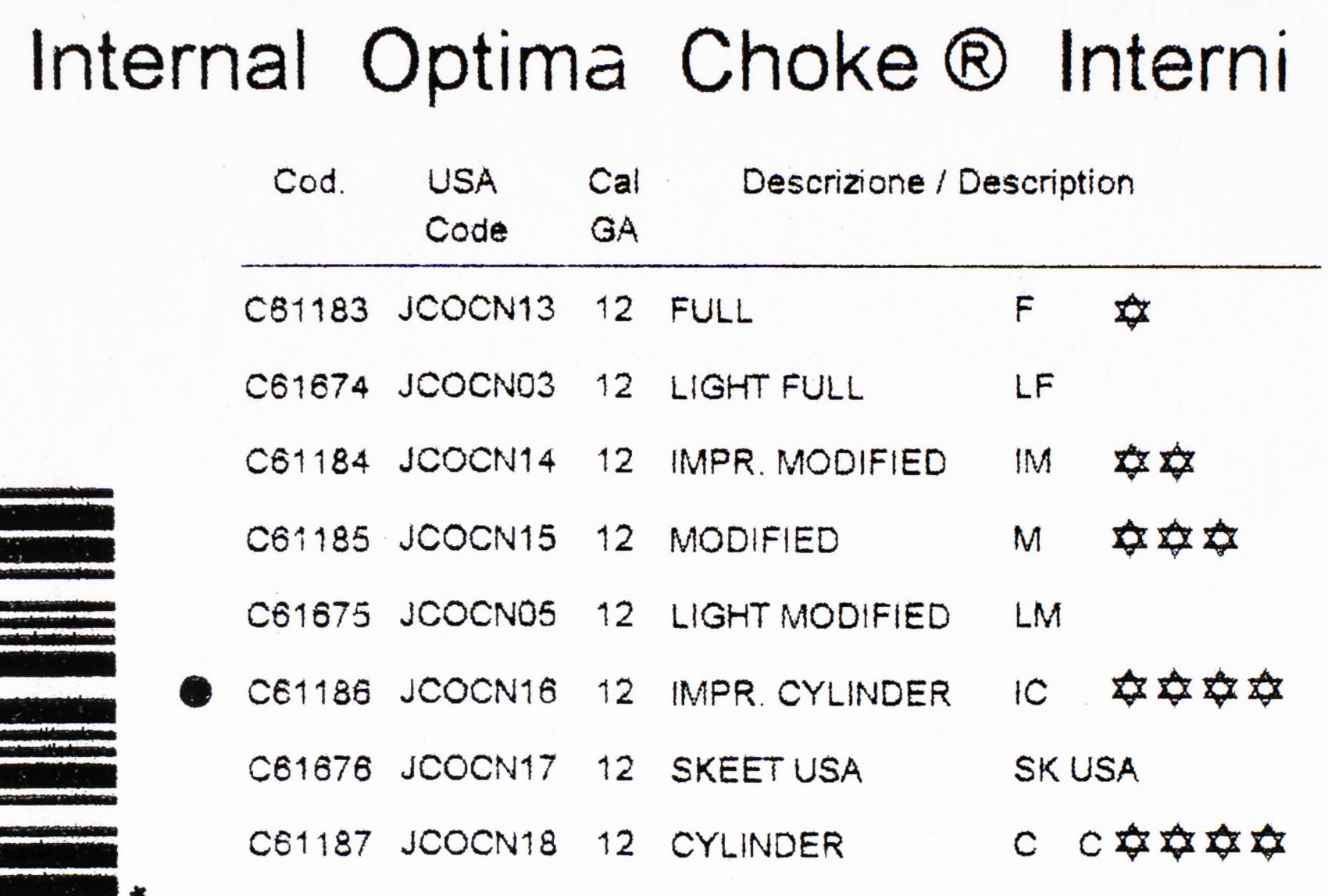Select the LIGHT MODIFIED description text
Screen dimensions: 1328x896
tap(810, 616)
